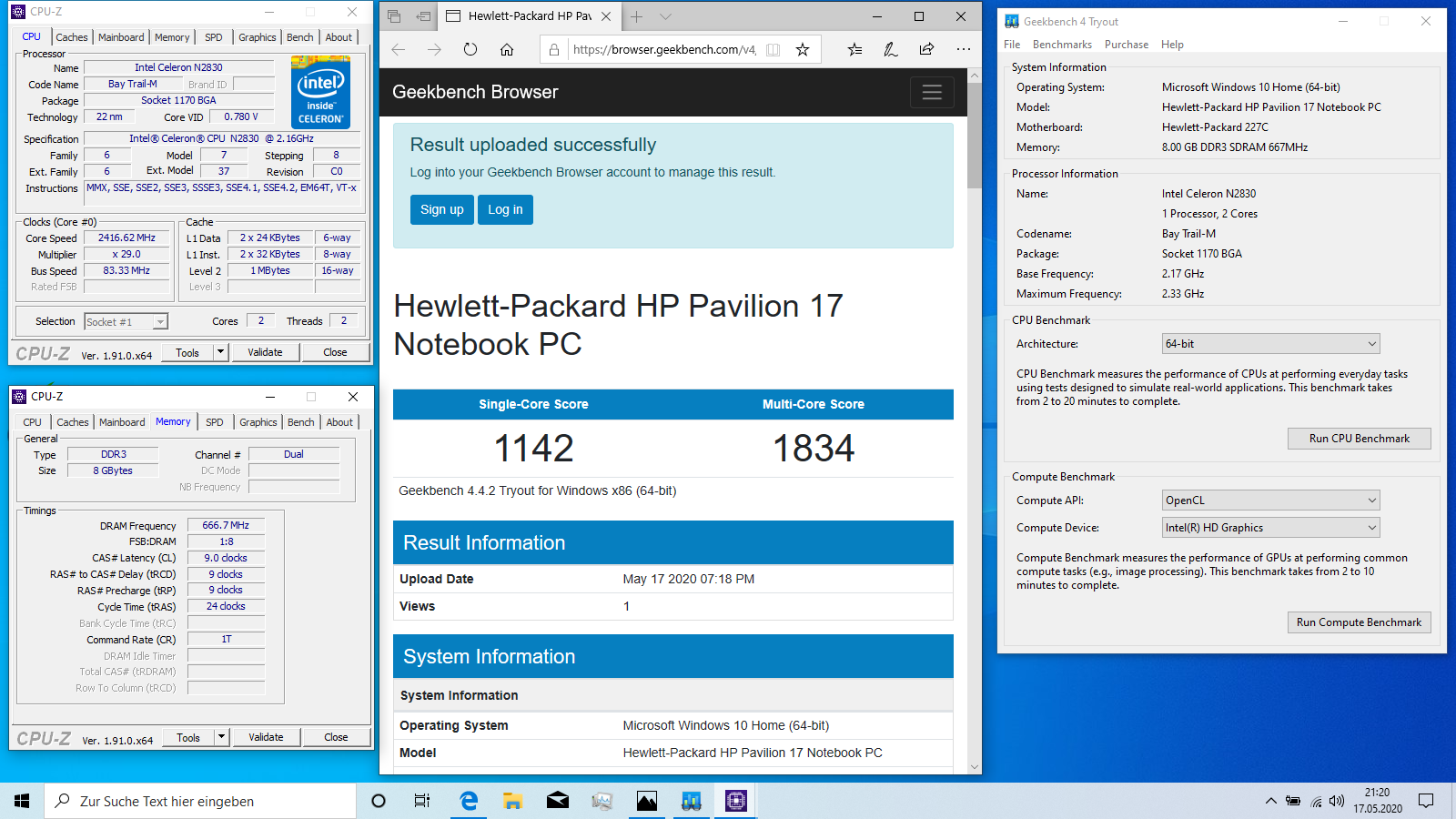Image resolution: width=1456 pixels, height=819 pixels.
Task: Click the browser vertical scrollbar thumb
Action: (x=975, y=135)
